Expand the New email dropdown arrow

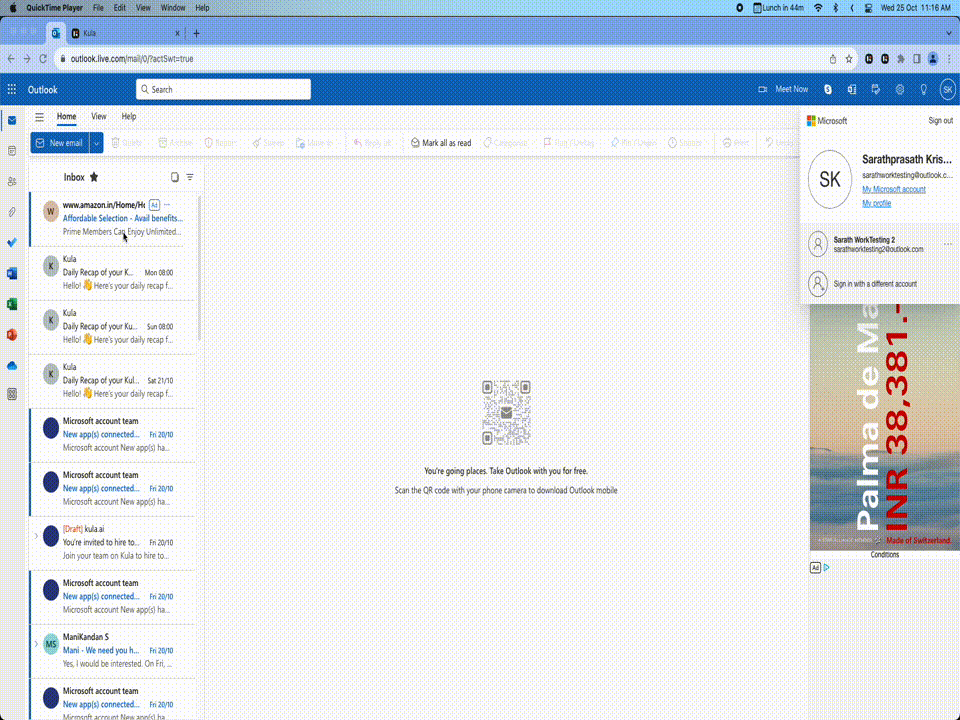96,143
